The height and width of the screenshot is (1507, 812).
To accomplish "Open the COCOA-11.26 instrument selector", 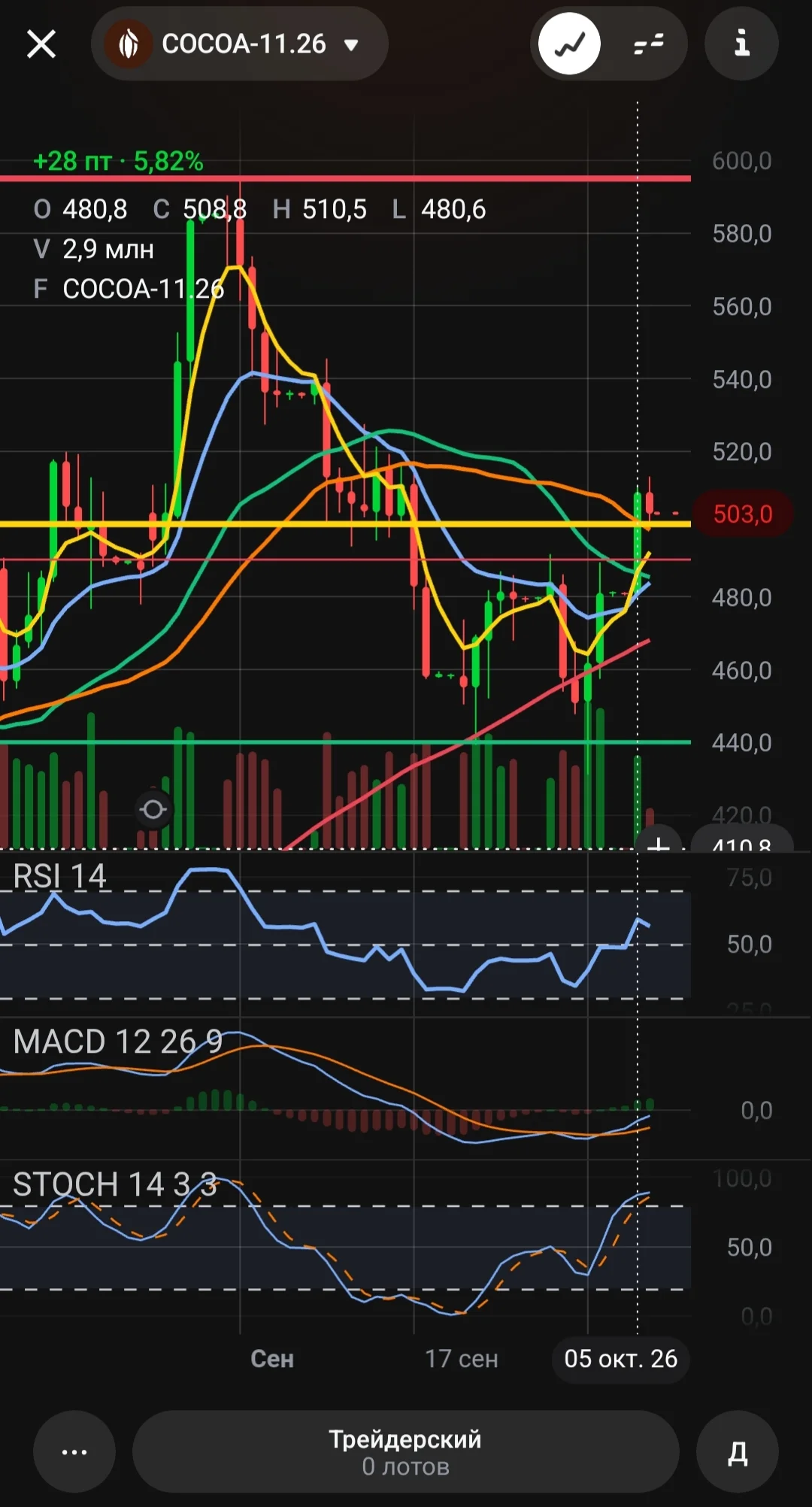I will [x=239, y=44].
